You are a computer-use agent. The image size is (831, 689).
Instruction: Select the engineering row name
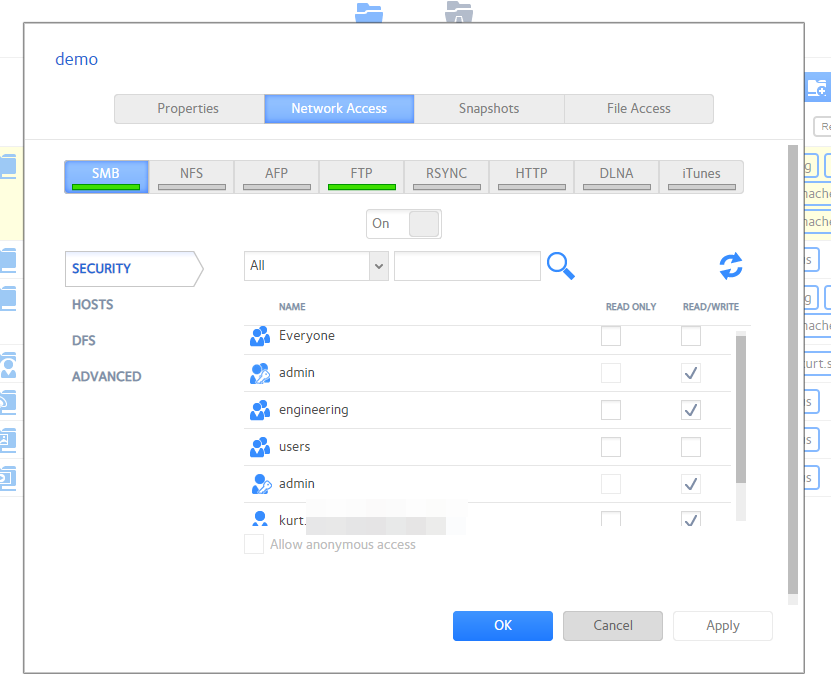pos(314,410)
